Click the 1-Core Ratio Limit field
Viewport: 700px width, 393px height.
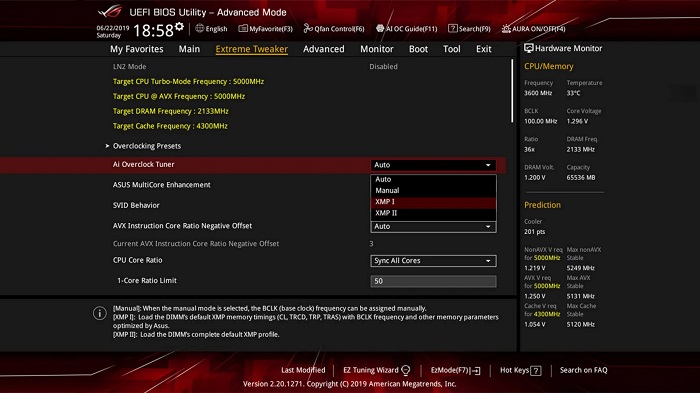click(x=433, y=281)
